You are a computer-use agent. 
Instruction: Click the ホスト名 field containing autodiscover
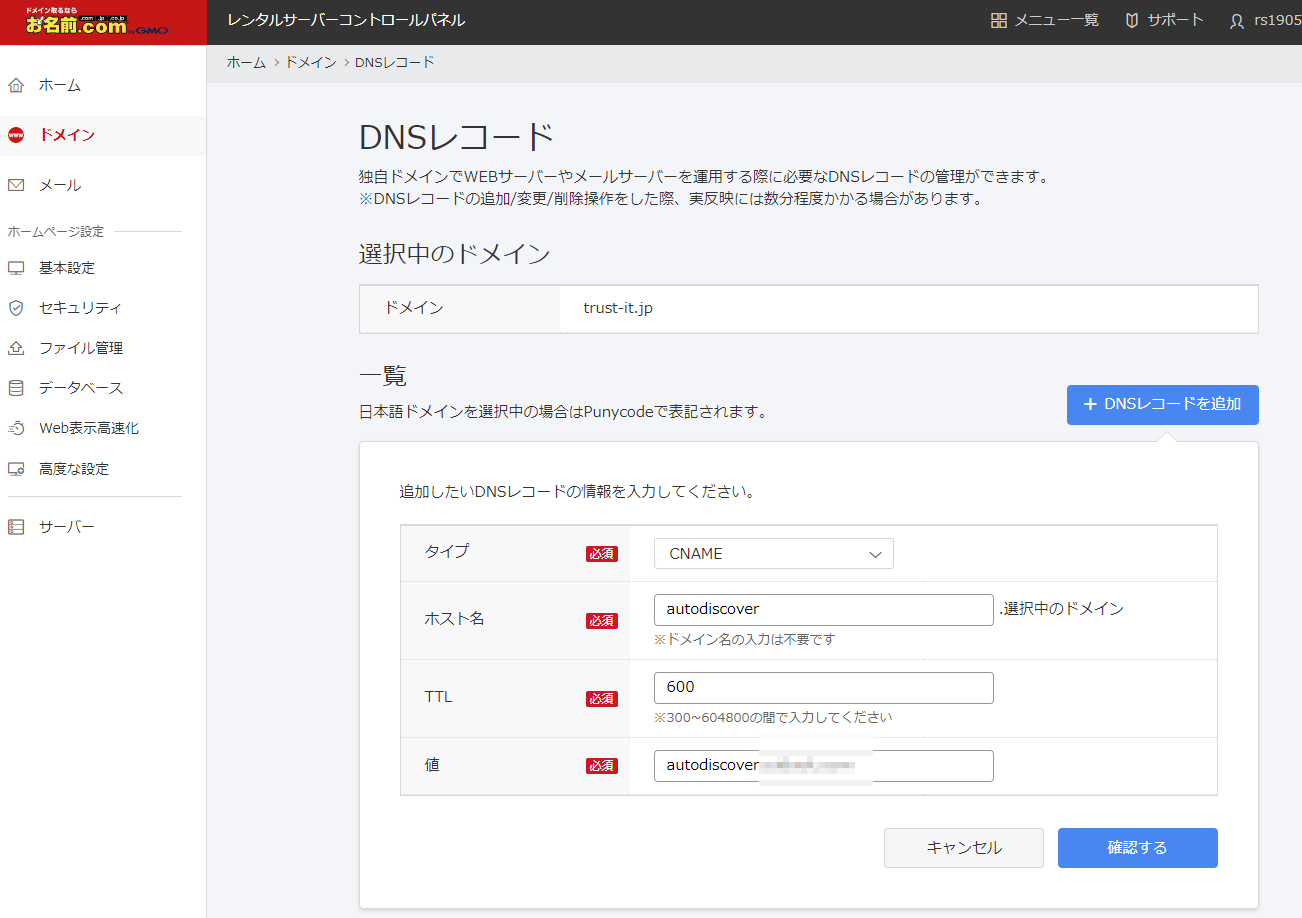tap(824, 610)
